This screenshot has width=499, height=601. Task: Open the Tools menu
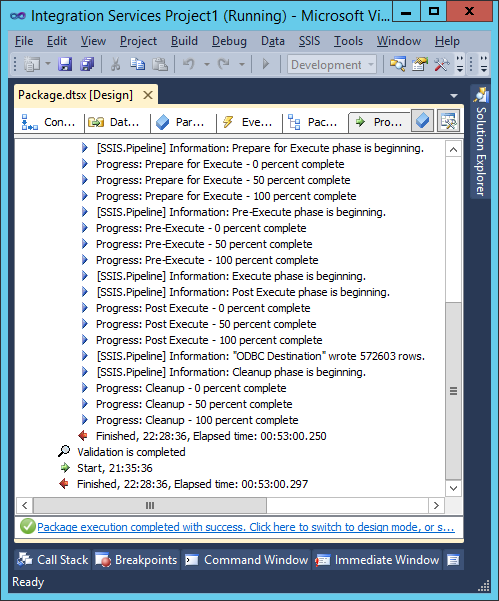(348, 41)
